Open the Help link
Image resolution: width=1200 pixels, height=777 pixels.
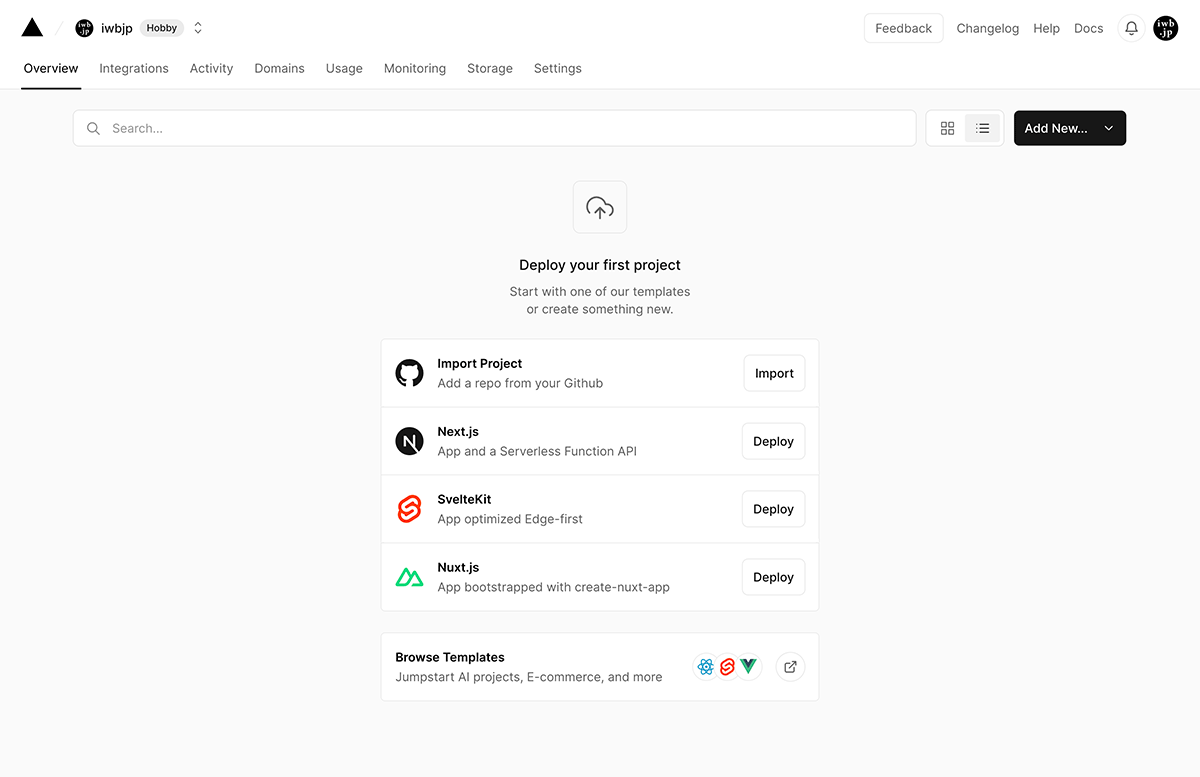[x=1046, y=28]
